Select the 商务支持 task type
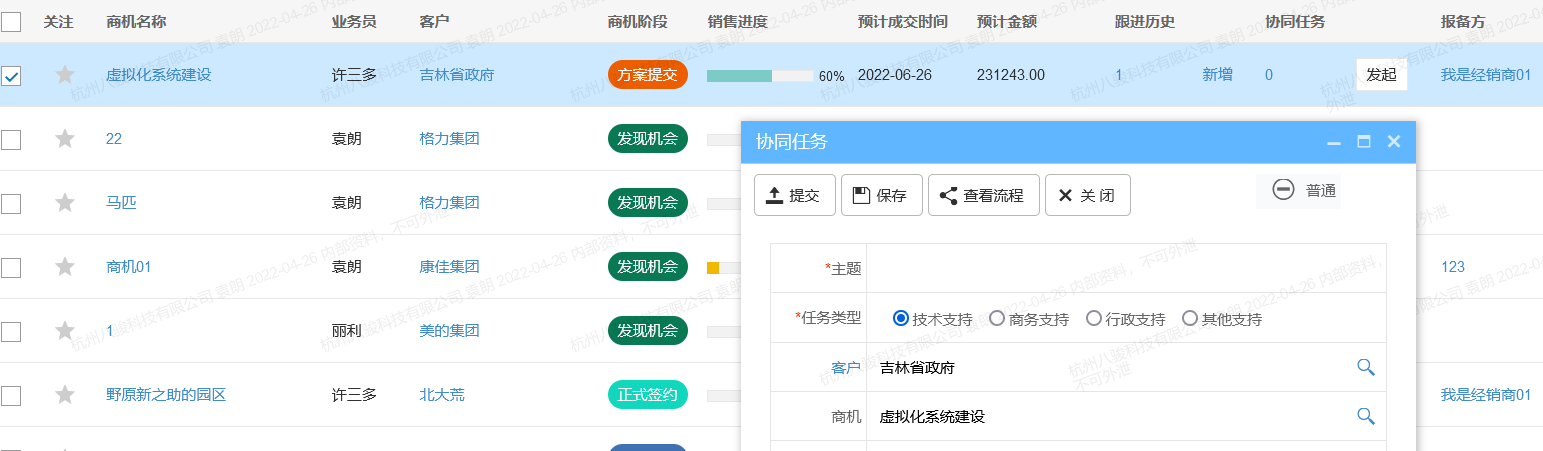The height and width of the screenshot is (451, 1543). tap(997, 319)
